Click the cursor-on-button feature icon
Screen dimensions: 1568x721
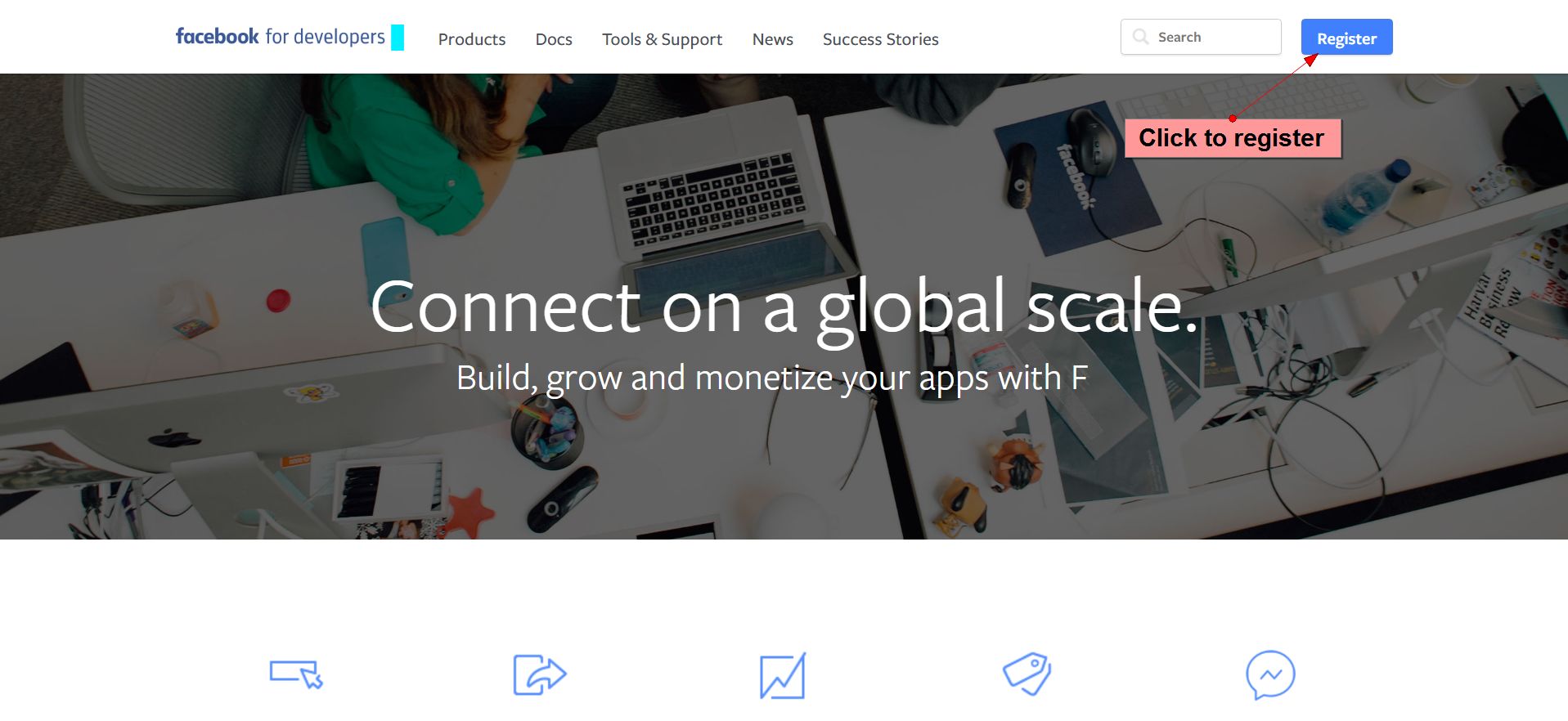pos(296,674)
